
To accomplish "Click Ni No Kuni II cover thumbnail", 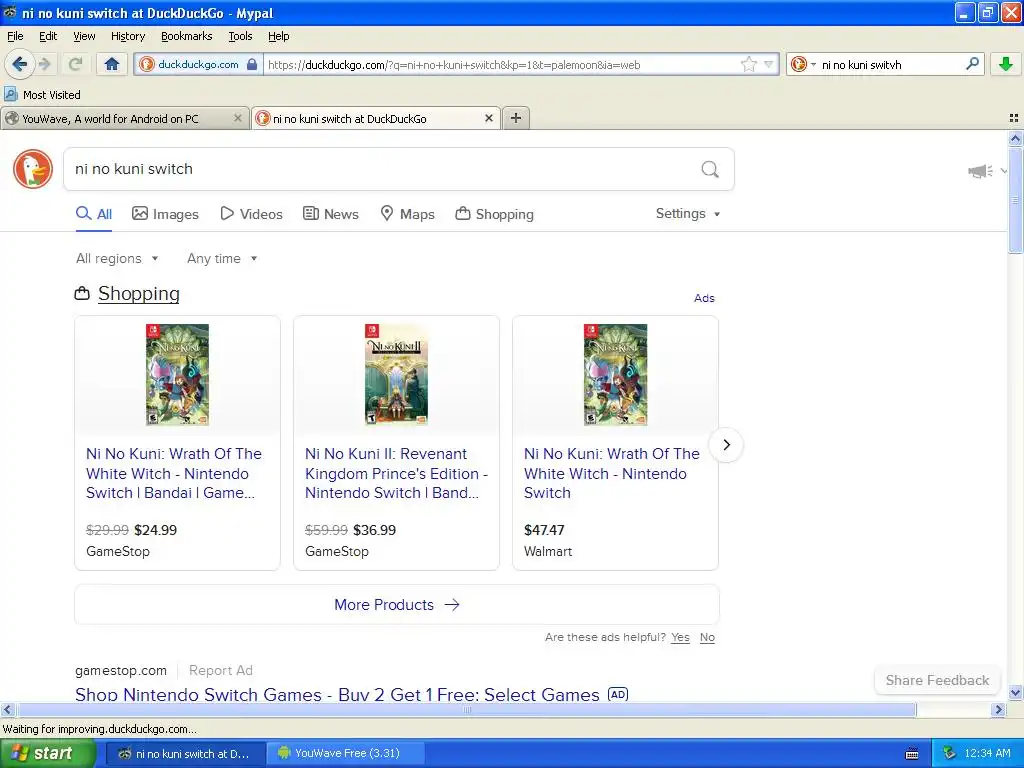I will 396,375.
